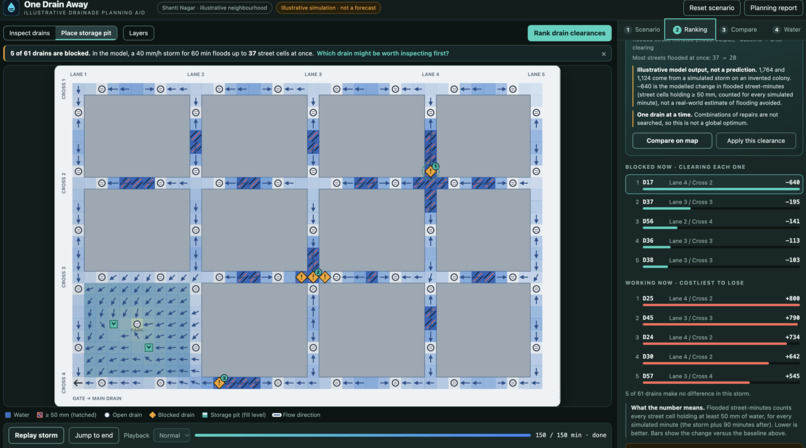Select the Ranking tab
Image resolution: width=806 pixels, height=448 pixels.
tap(690, 30)
